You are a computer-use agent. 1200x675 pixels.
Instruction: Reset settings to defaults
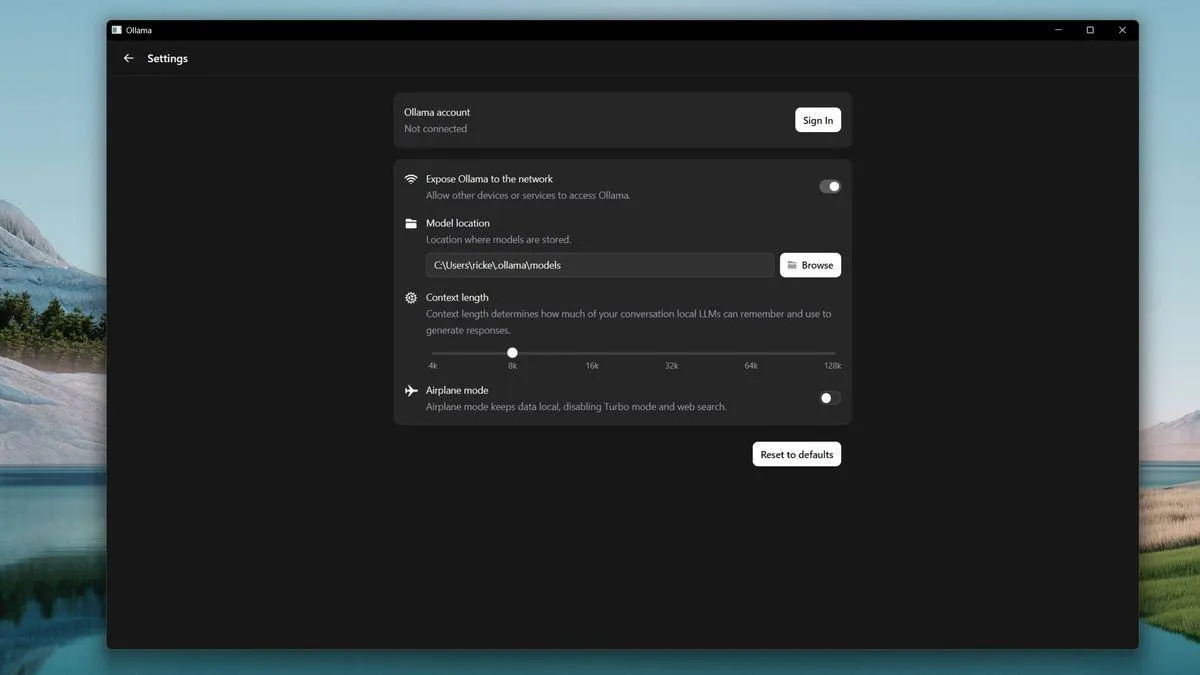click(x=797, y=454)
